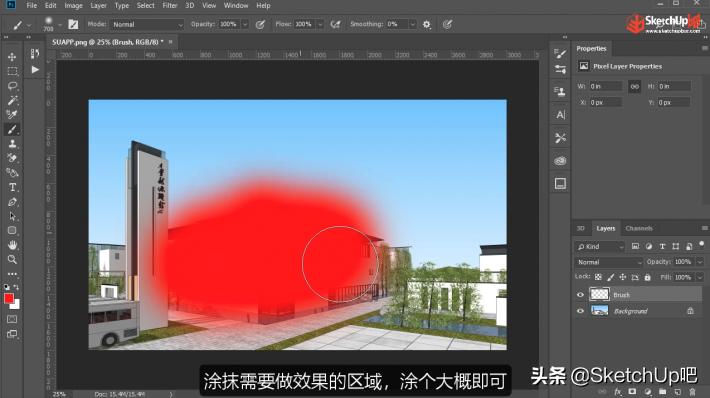Select the Lasso tool
Screen dimensions: 710x398
(x=12, y=86)
